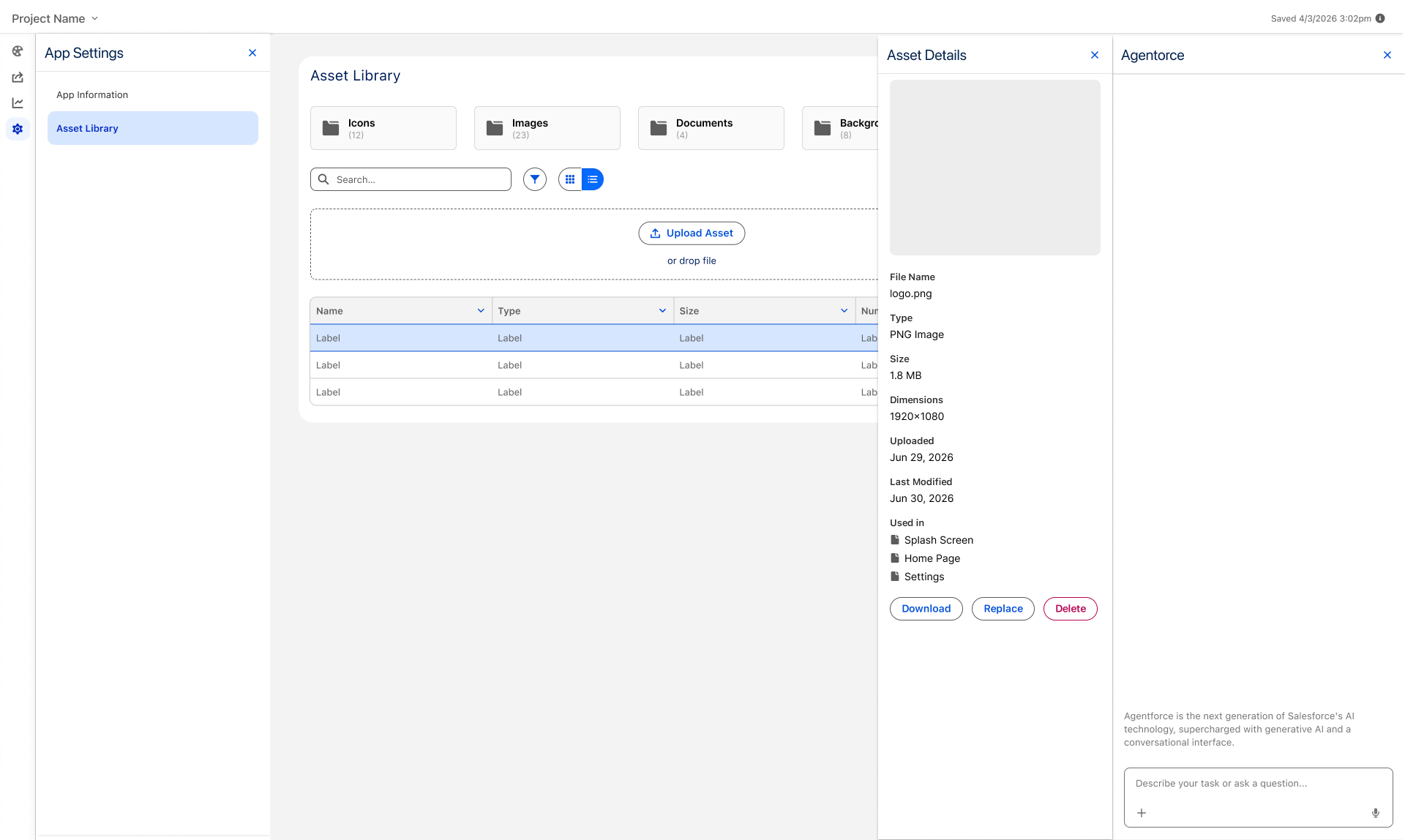Click the info icon next to Saved timestamp
This screenshot has width=1405, height=840.
tap(1380, 18)
